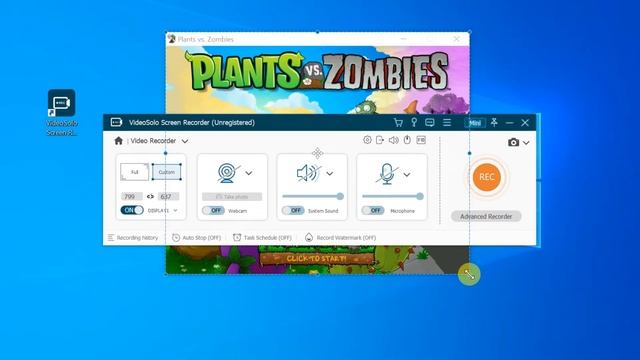Toggle the System Sound switch
Screen dimensions: 640x360
(x=293, y=211)
